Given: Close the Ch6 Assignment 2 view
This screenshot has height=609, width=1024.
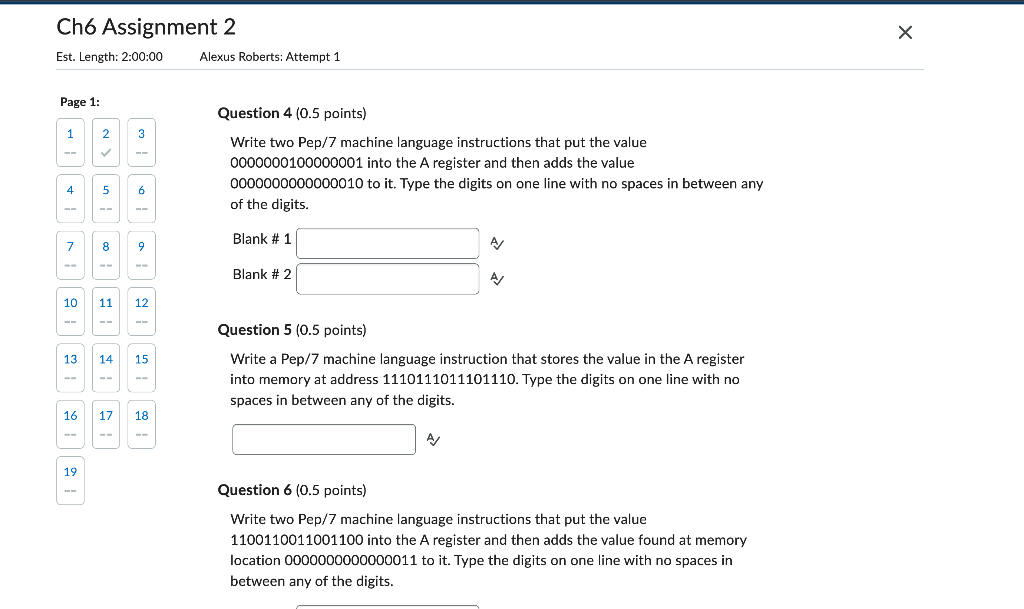Looking at the screenshot, I should 905,31.
